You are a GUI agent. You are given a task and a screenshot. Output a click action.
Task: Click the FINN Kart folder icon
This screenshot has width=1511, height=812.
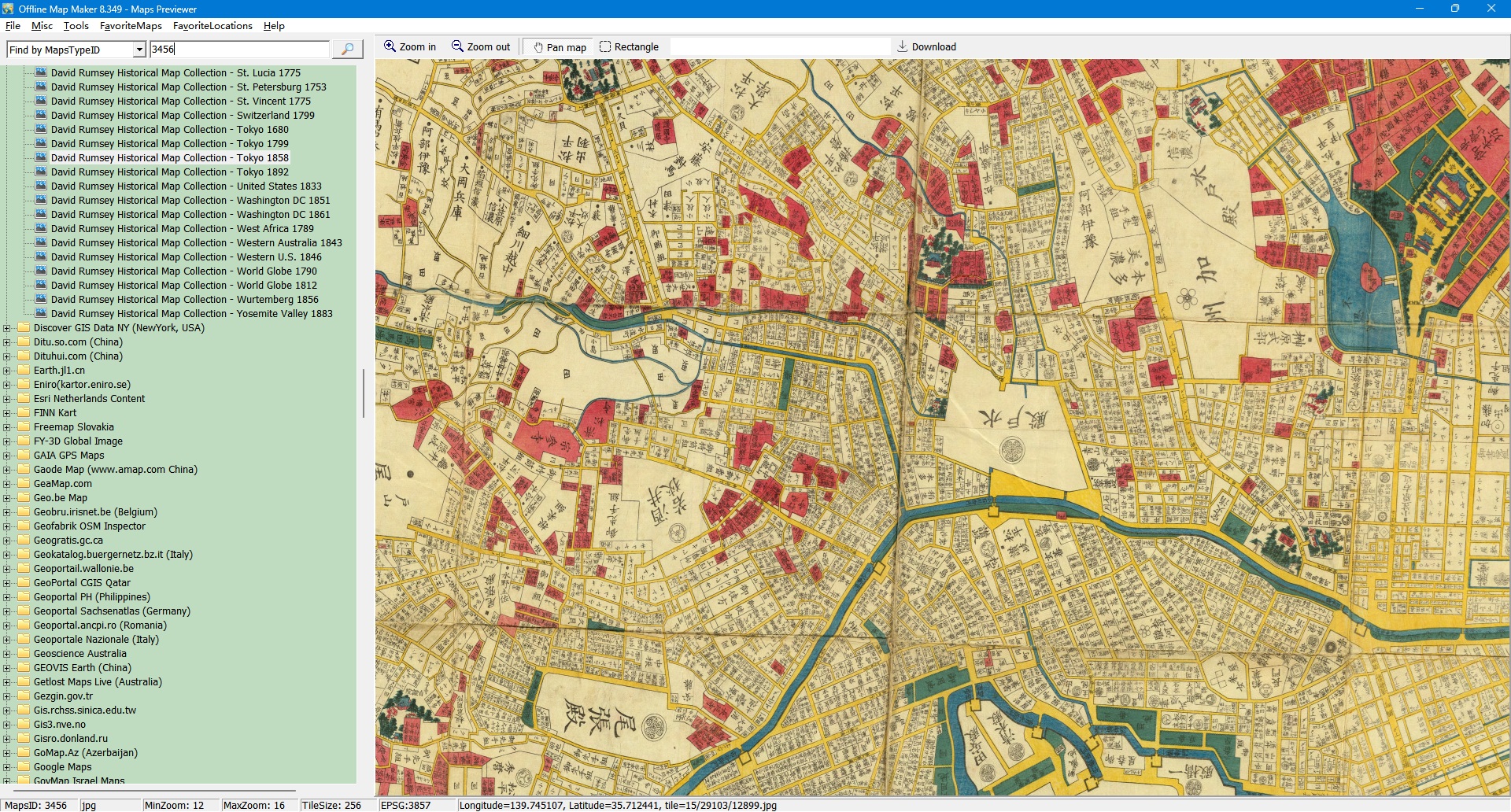24,413
